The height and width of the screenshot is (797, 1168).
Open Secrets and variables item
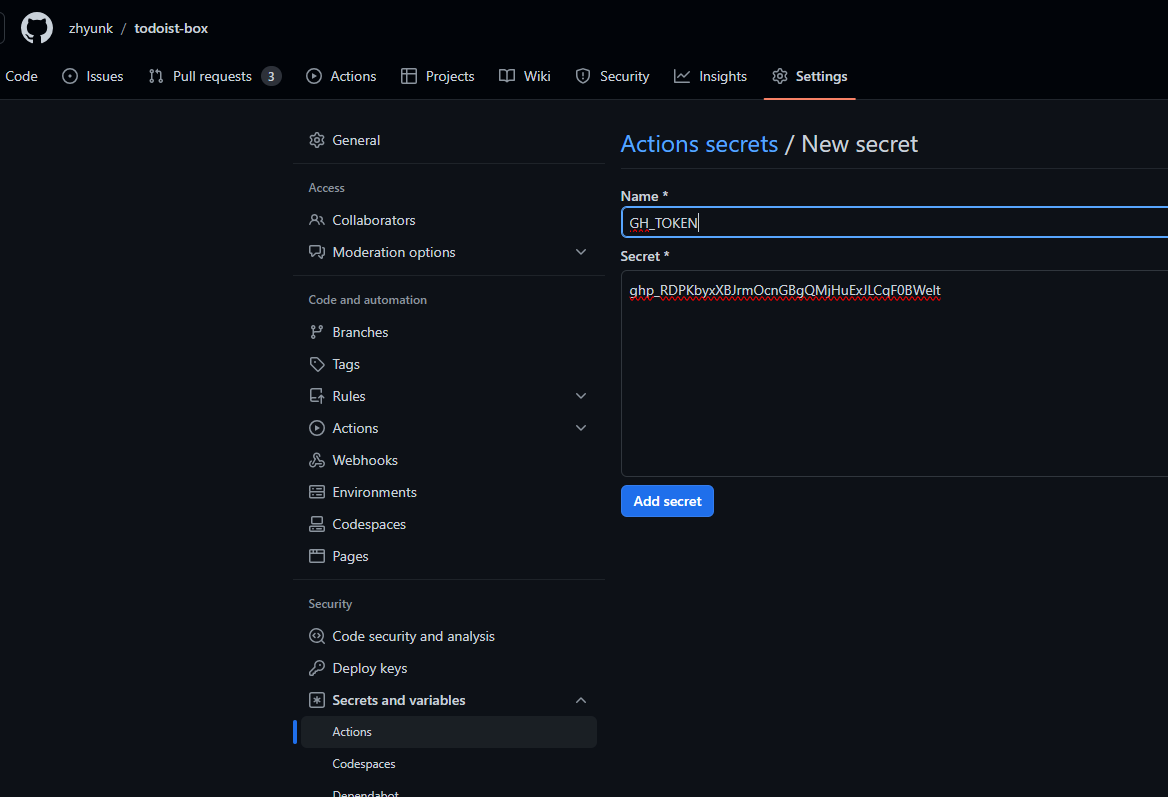point(448,699)
